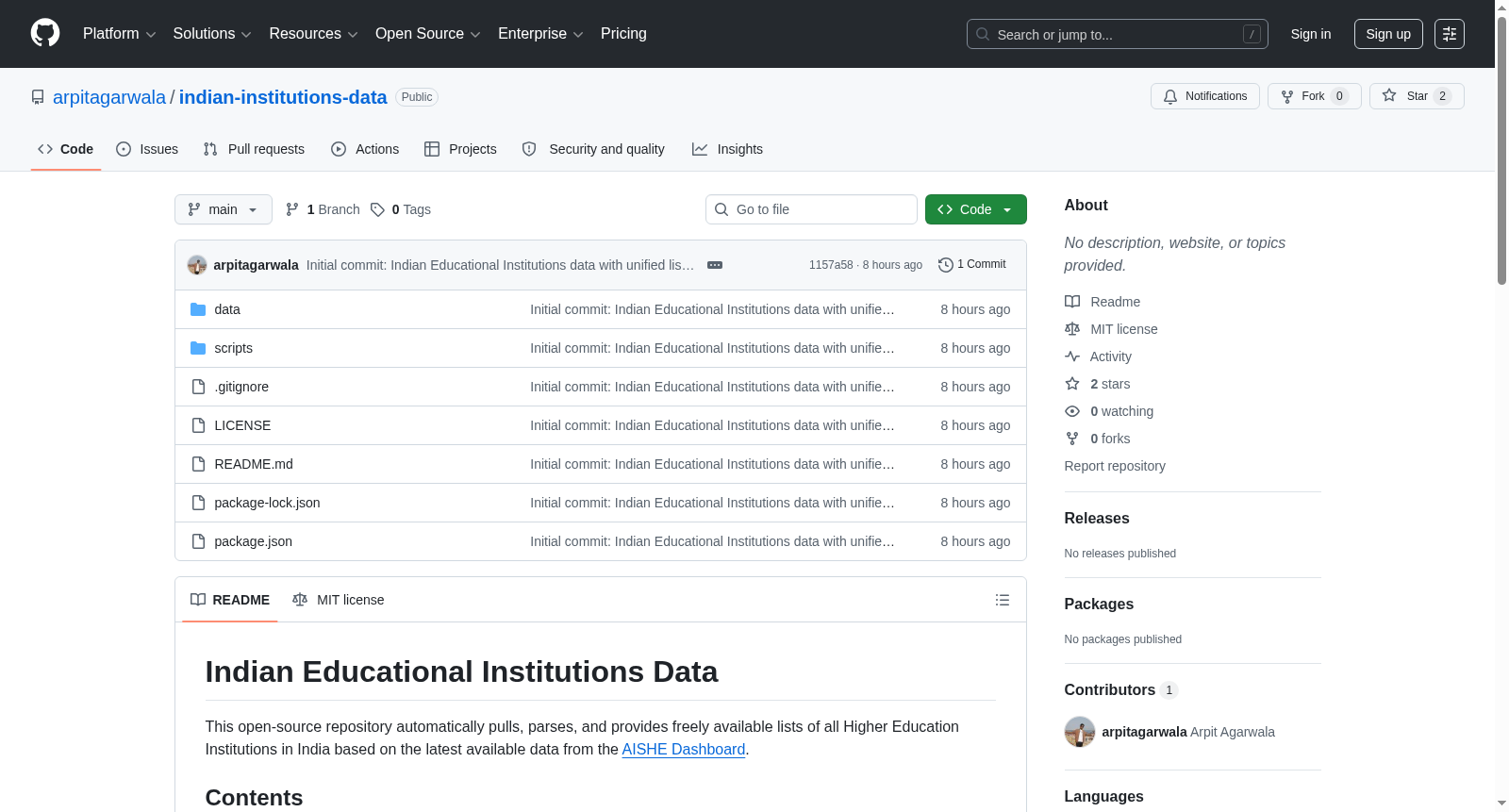View the 1 Branch link
The width and height of the screenshot is (1509, 812).
[x=323, y=209]
